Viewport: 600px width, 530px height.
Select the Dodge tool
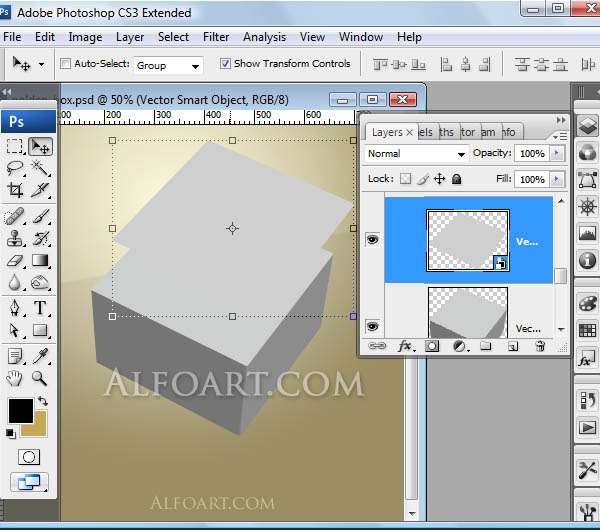click(41, 283)
